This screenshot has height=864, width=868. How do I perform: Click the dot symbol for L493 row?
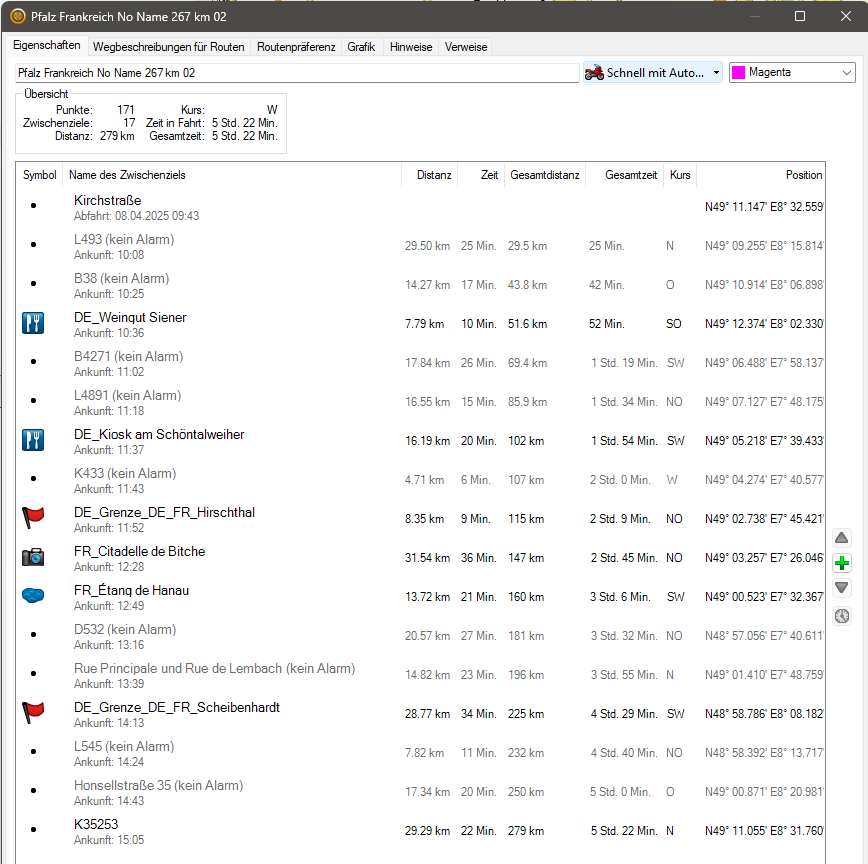tap(34, 244)
